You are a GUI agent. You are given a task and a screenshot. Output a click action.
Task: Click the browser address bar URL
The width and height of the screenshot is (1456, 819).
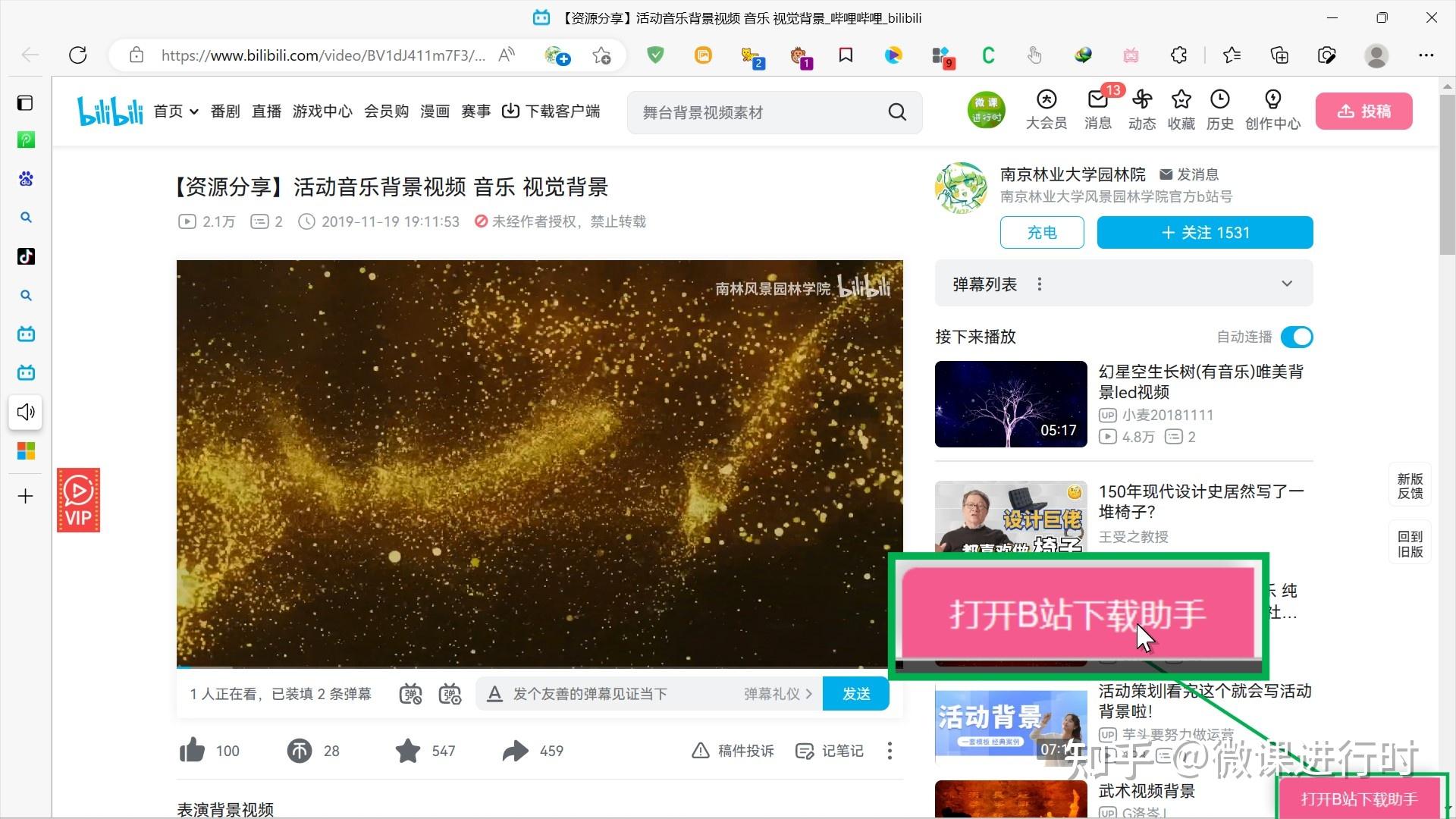click(x=323, y=55)
